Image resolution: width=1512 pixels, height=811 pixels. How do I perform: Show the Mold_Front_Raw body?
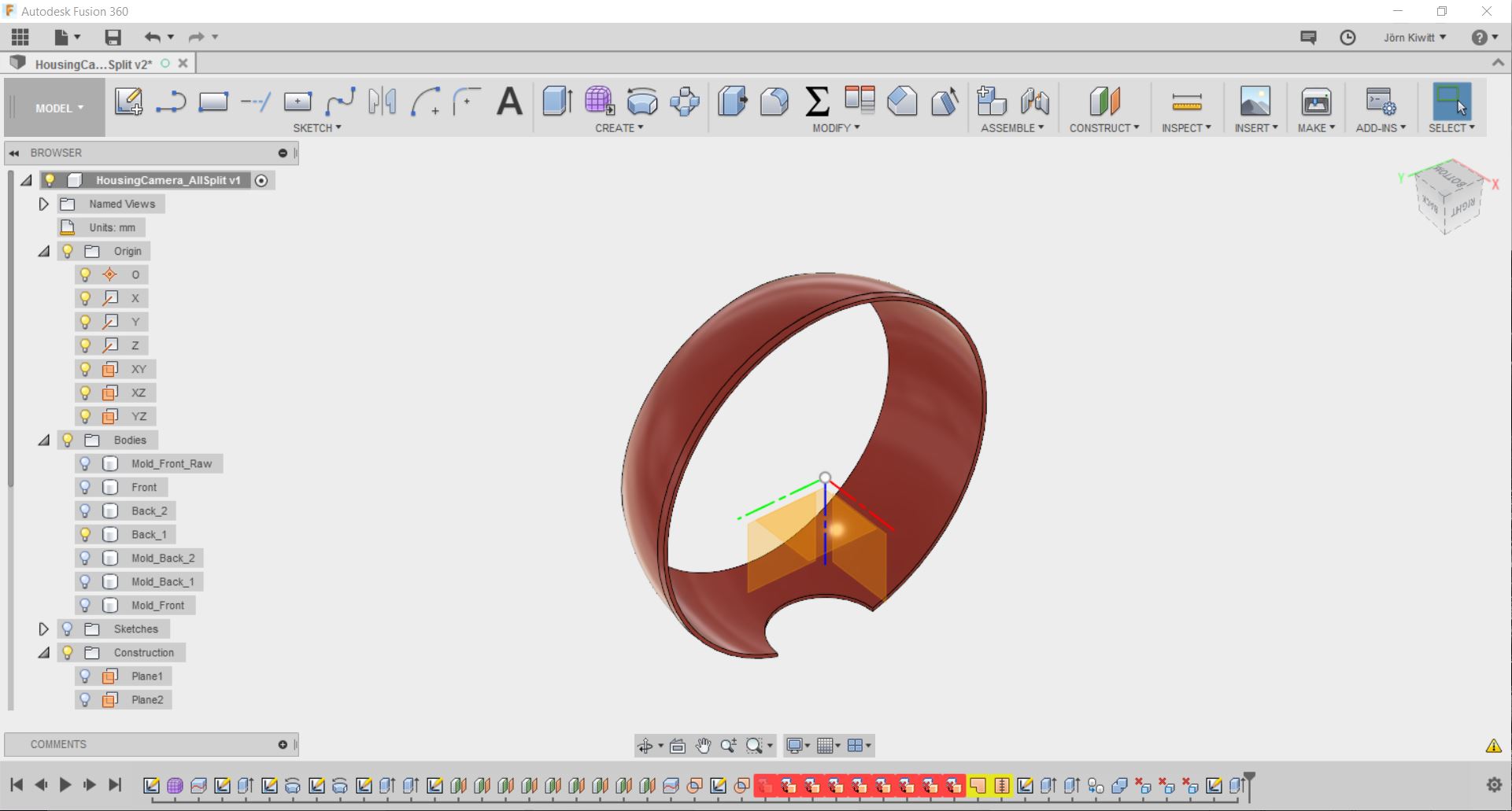click(x=85, y=464)
